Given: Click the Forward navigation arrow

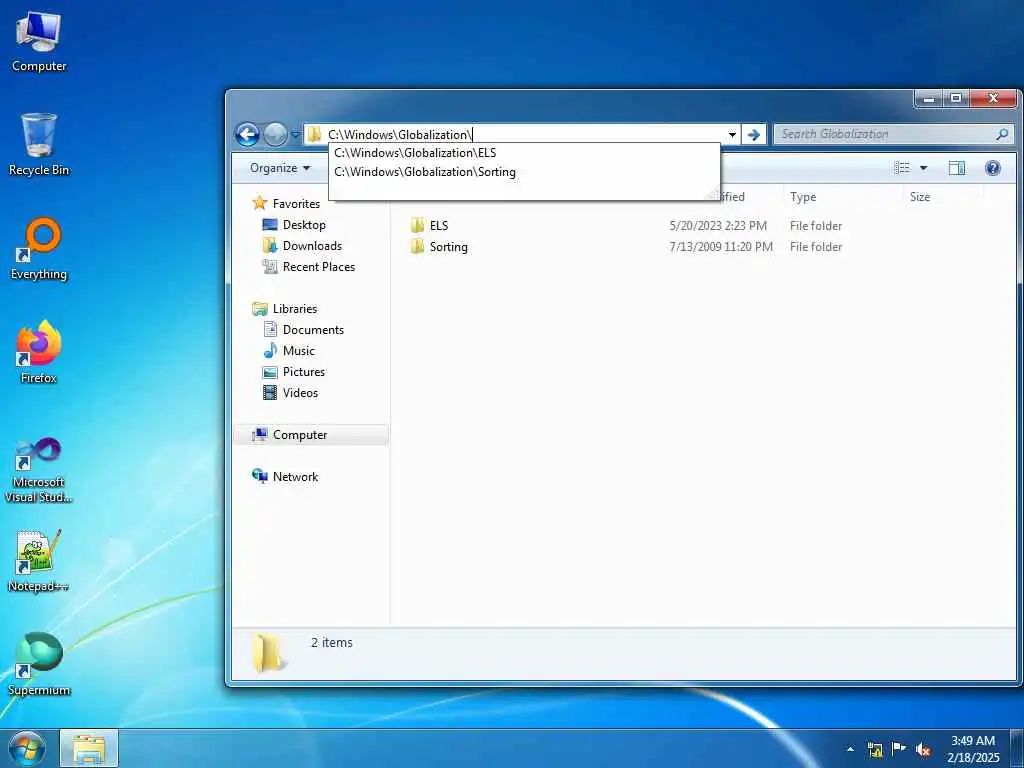Looking at the screenshot, I should coord(275,135).
